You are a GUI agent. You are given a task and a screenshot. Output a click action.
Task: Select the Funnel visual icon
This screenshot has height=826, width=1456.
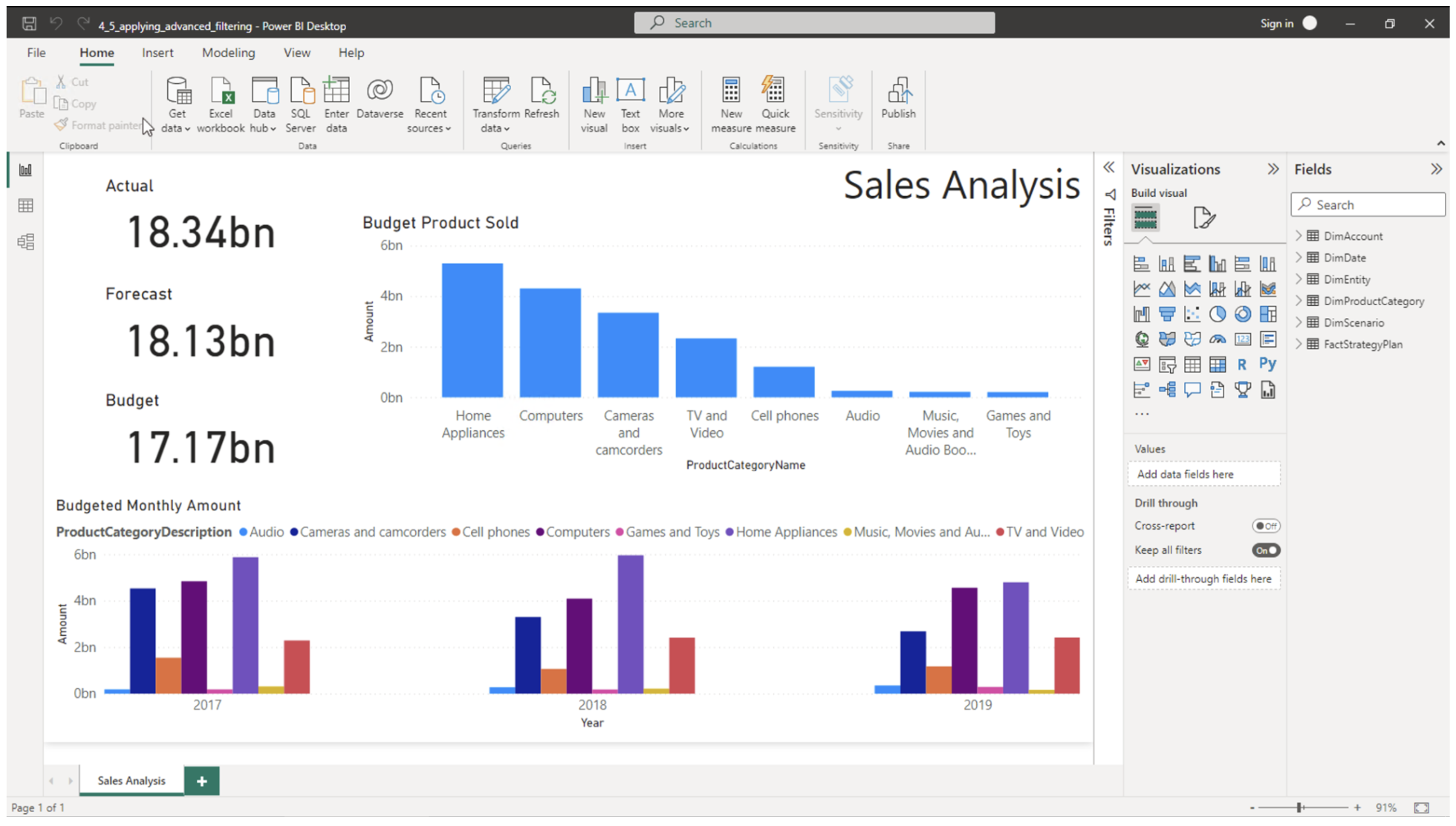tap(1167, 314)
